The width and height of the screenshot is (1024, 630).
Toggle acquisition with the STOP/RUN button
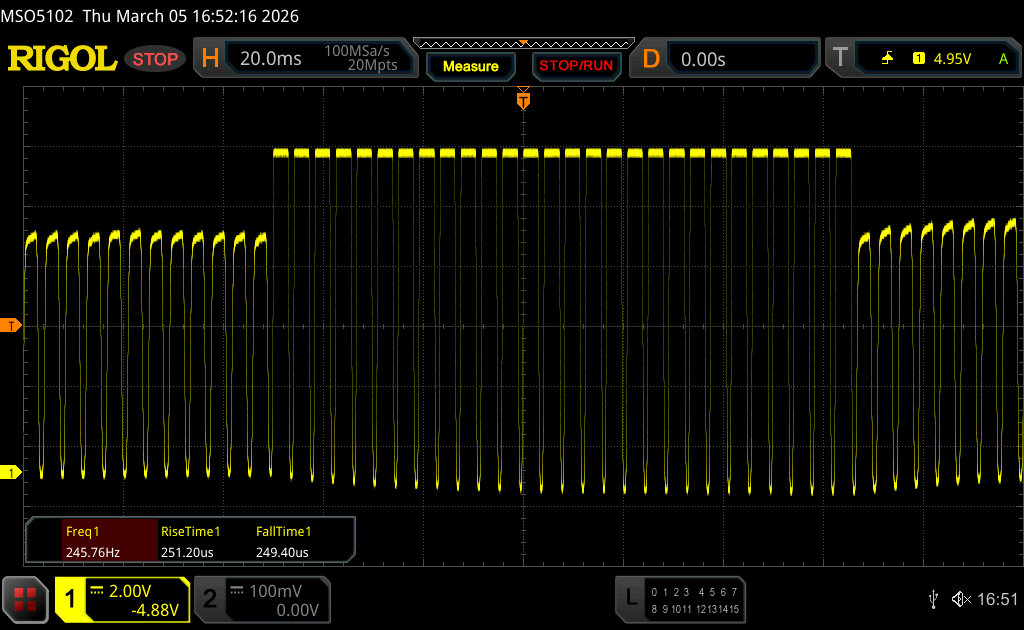(x=575, y=66)
